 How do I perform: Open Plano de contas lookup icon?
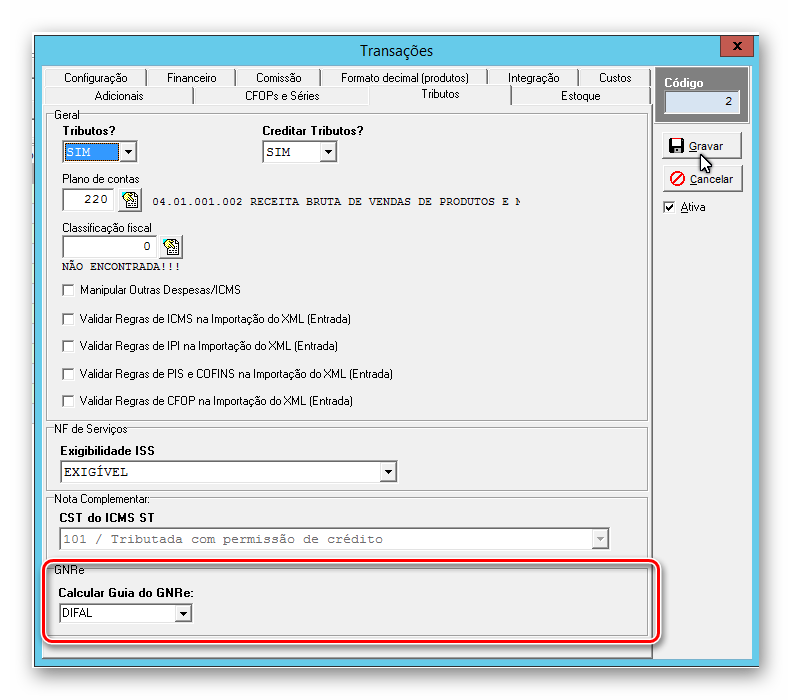click(x=130, y=200)
